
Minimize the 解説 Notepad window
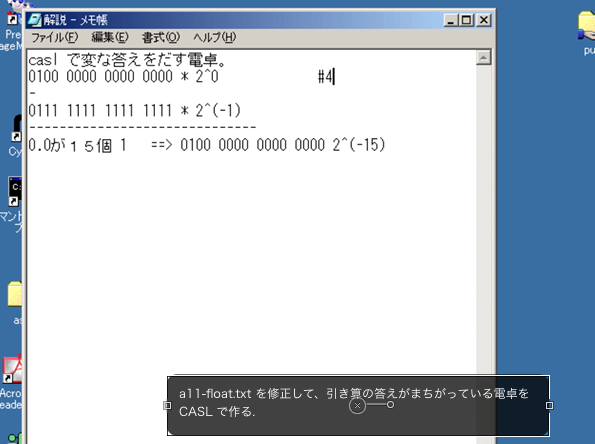tap(450, 20)
